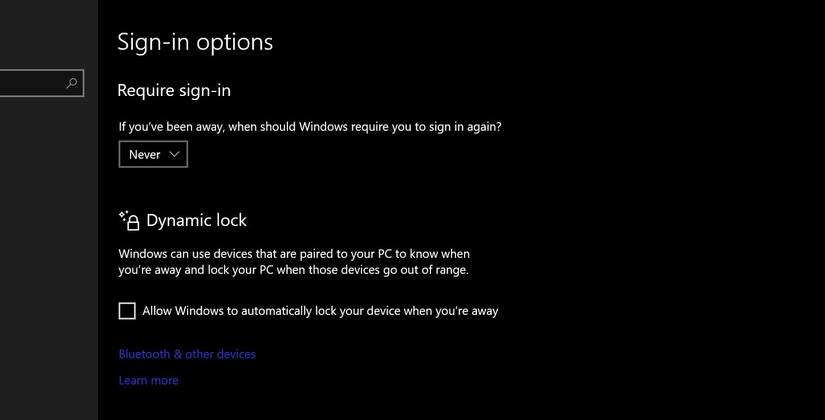Open the Bluetooth & other devices link
825x420 pixels.
point(187,354)
